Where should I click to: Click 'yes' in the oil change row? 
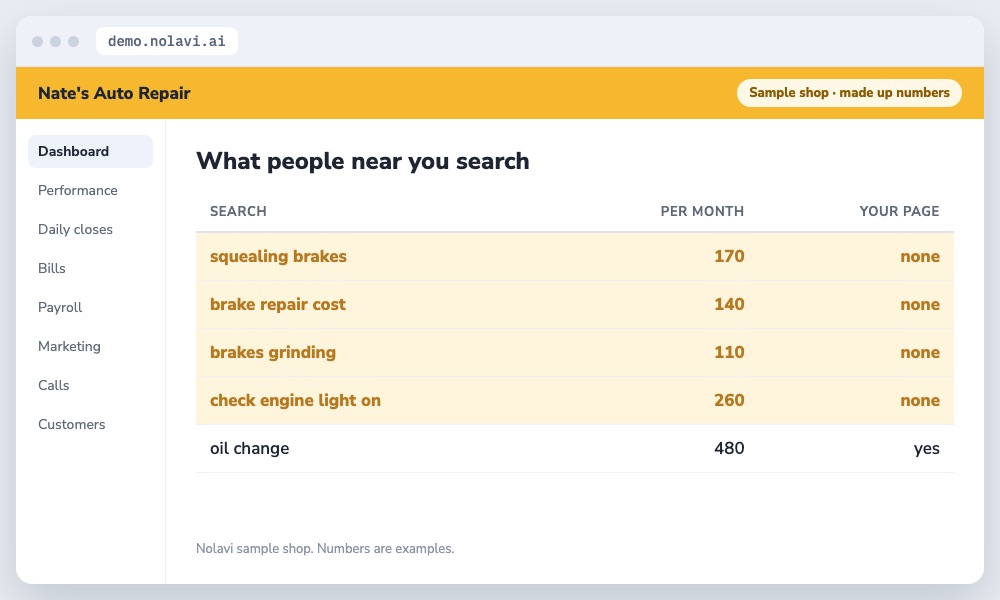[927, 449]
